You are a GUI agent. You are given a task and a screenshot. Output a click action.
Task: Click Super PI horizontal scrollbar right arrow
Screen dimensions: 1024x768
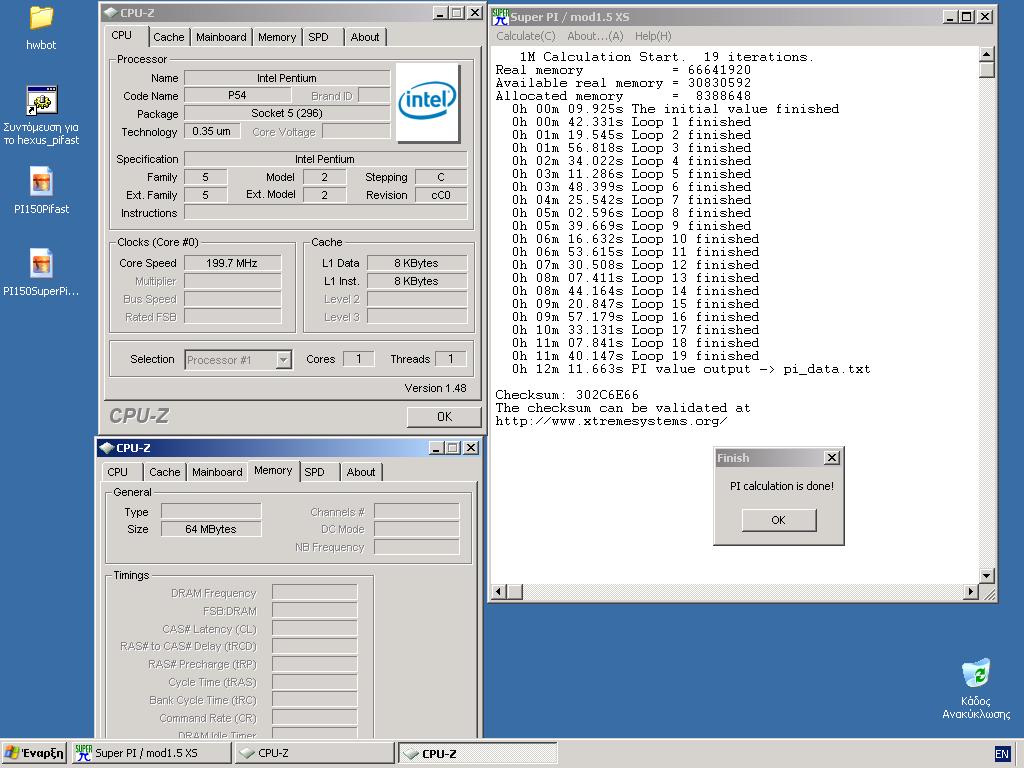(x=971, y=592)
